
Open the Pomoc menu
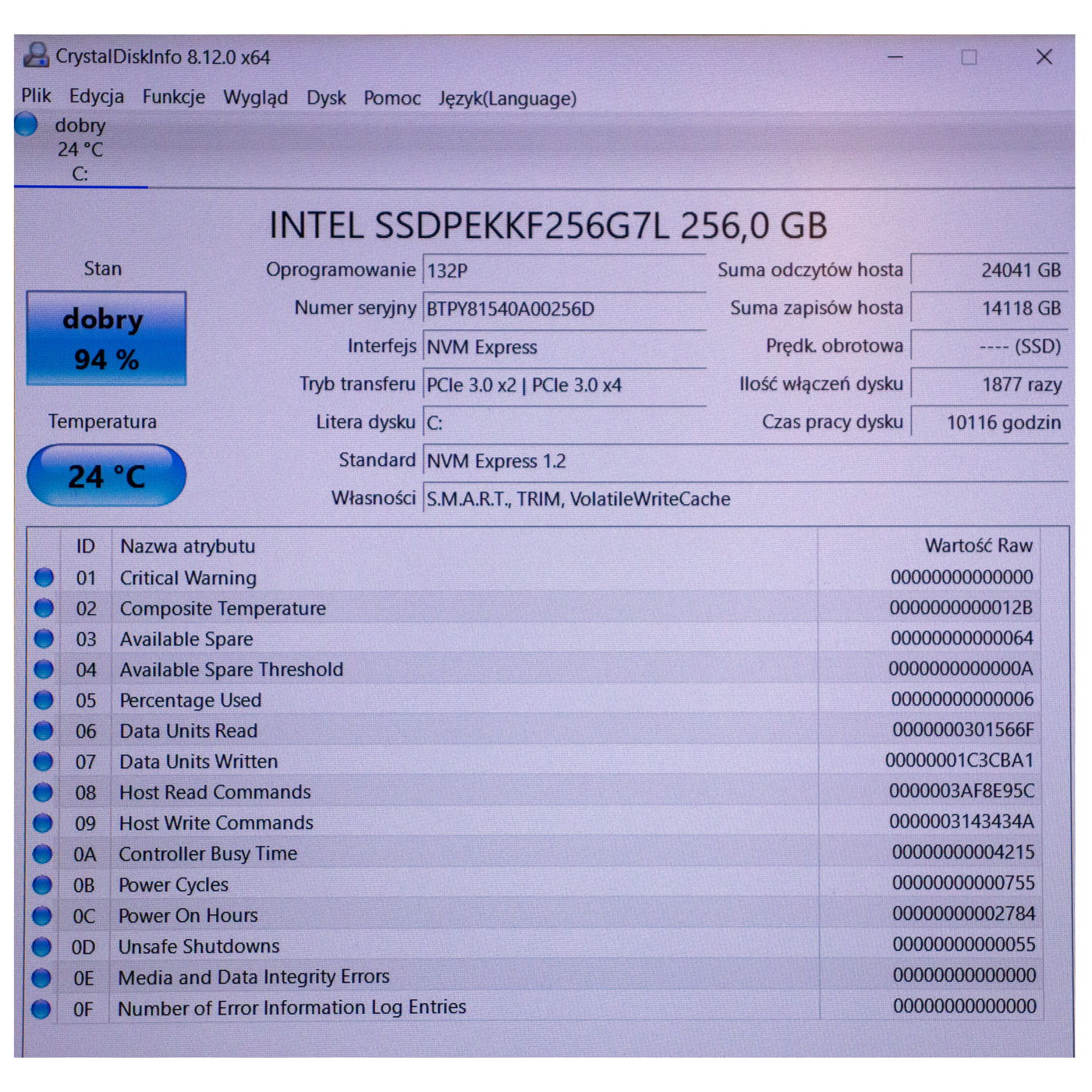[x=392, y=98]
